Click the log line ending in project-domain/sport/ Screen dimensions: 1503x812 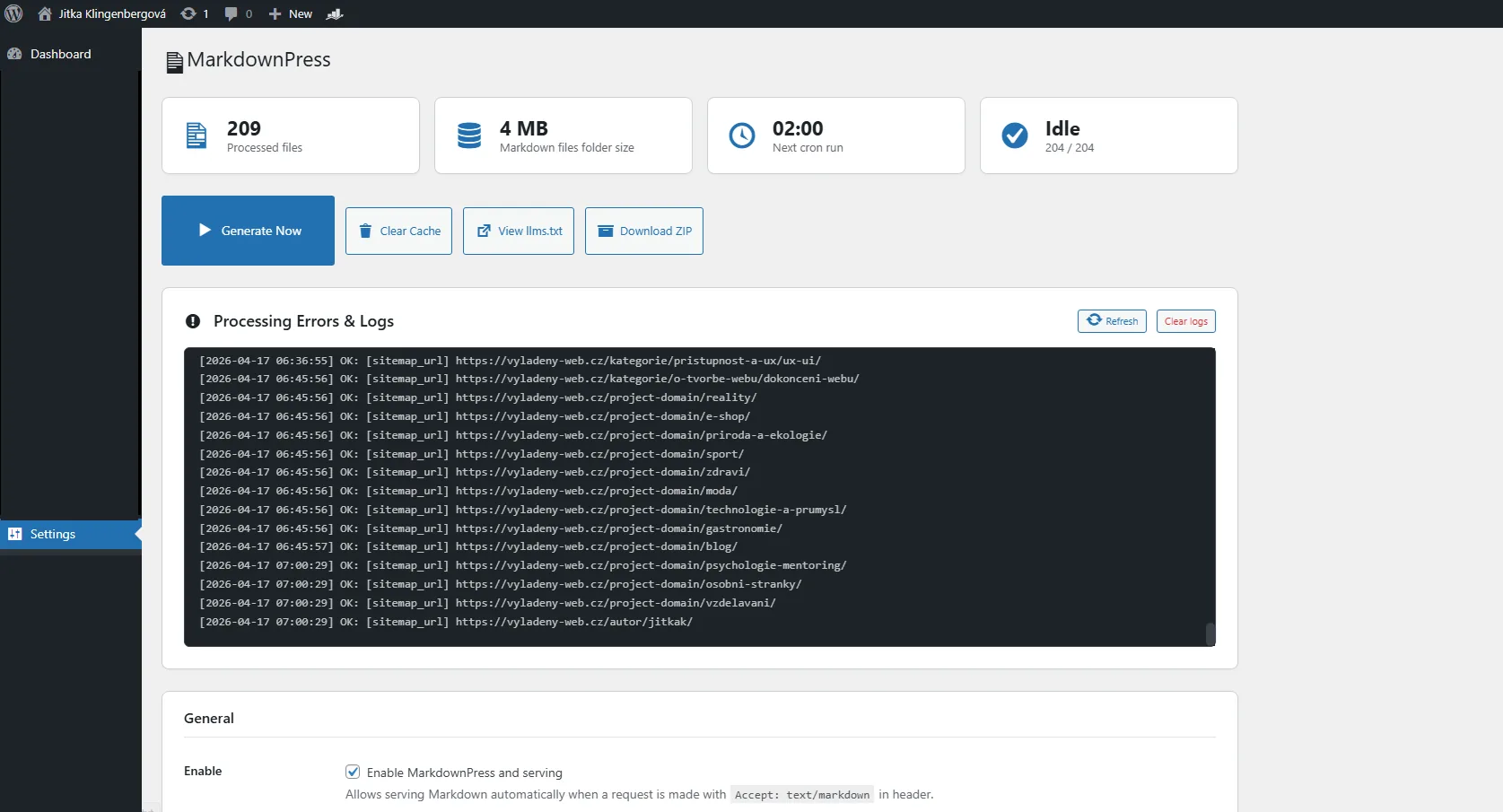tap(472, 454)
